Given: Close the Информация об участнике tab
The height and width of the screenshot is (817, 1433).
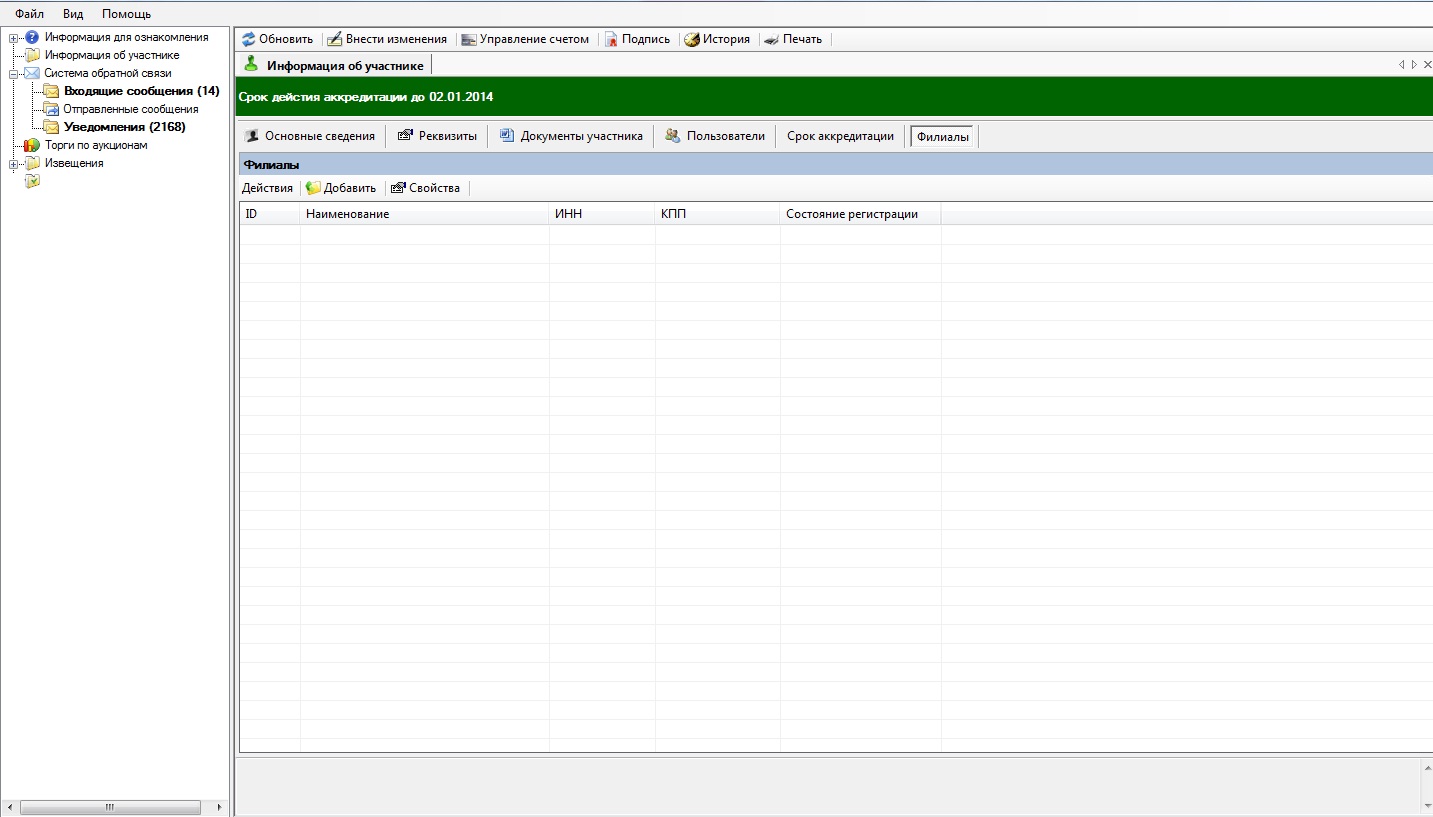Looking at the screenshot, I should pos(1427,65).
